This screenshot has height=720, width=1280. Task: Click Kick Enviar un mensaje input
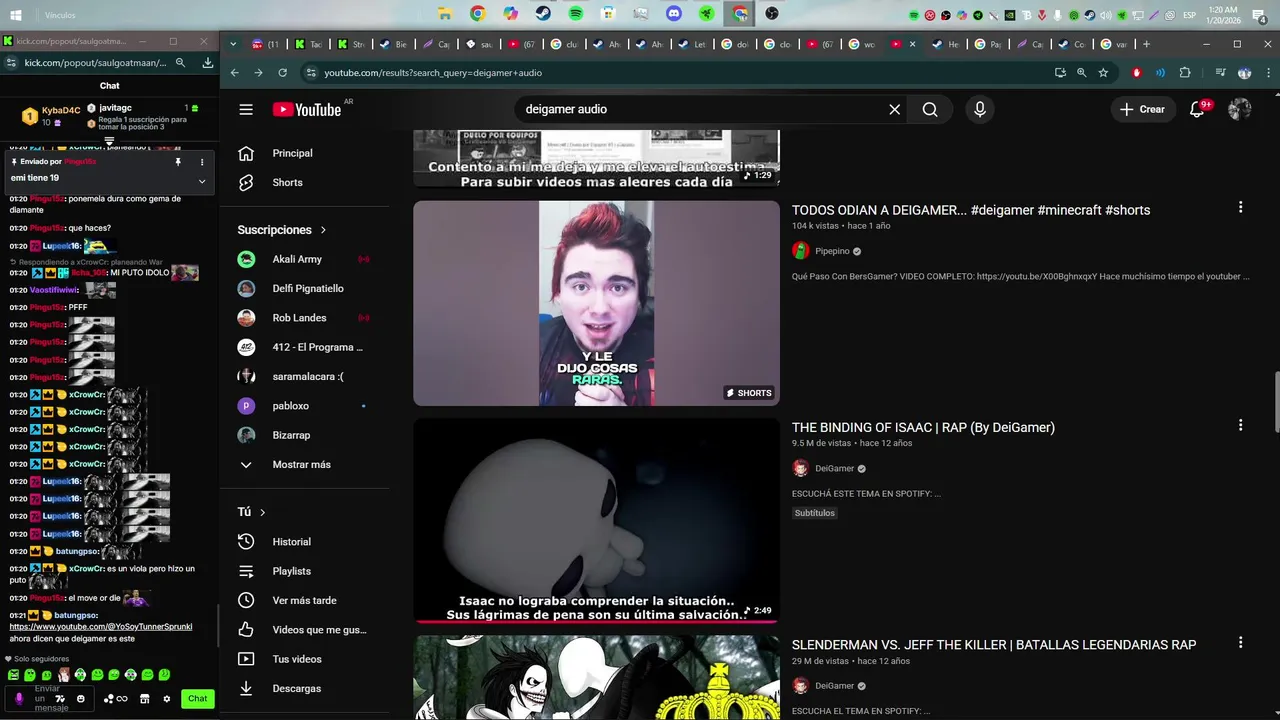[50, 699]
